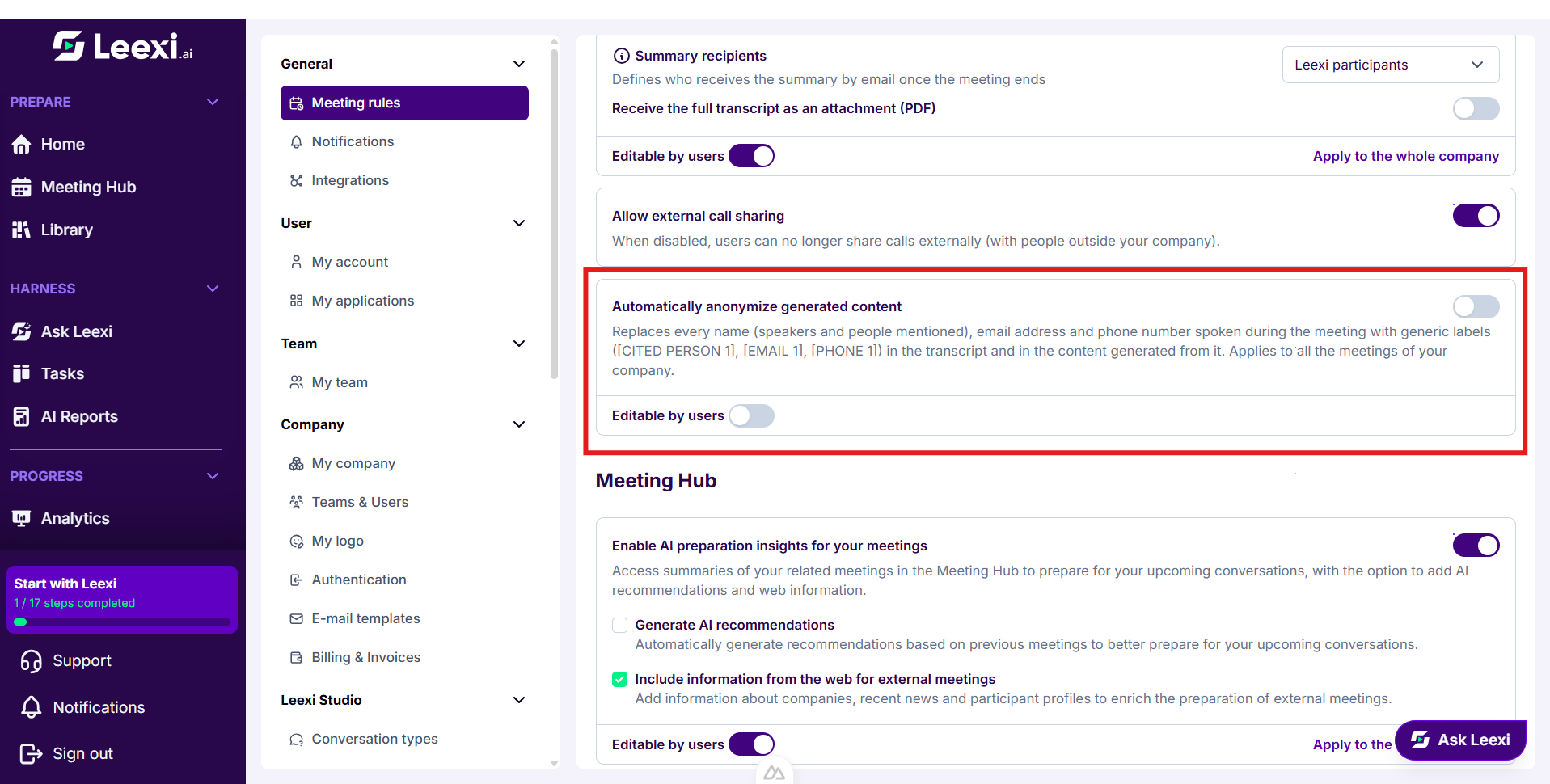Screen dimensions: 1550x784
Task: Click the Tasks sidebar icon
Action: [22, 373]
